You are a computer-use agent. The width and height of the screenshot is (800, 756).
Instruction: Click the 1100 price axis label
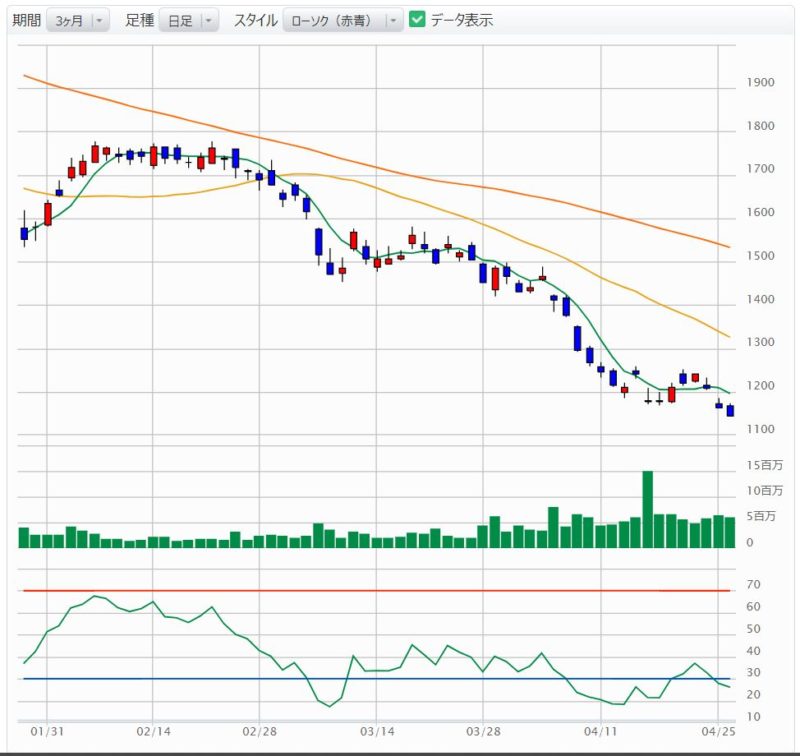coord(762,429)
